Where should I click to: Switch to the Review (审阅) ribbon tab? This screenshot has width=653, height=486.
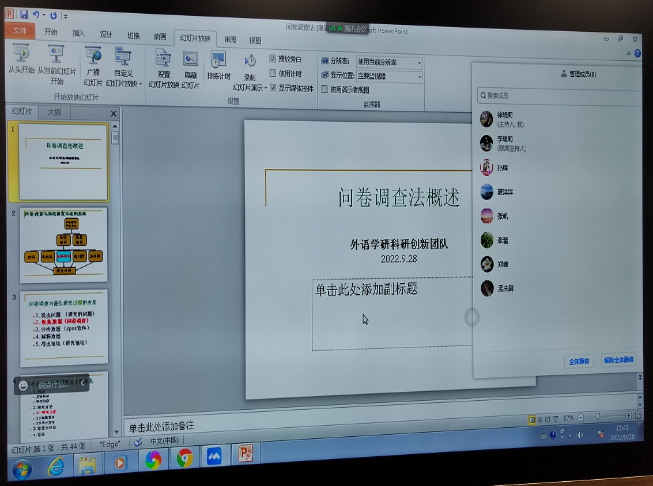pyautogui.click(x=230, y=40)
